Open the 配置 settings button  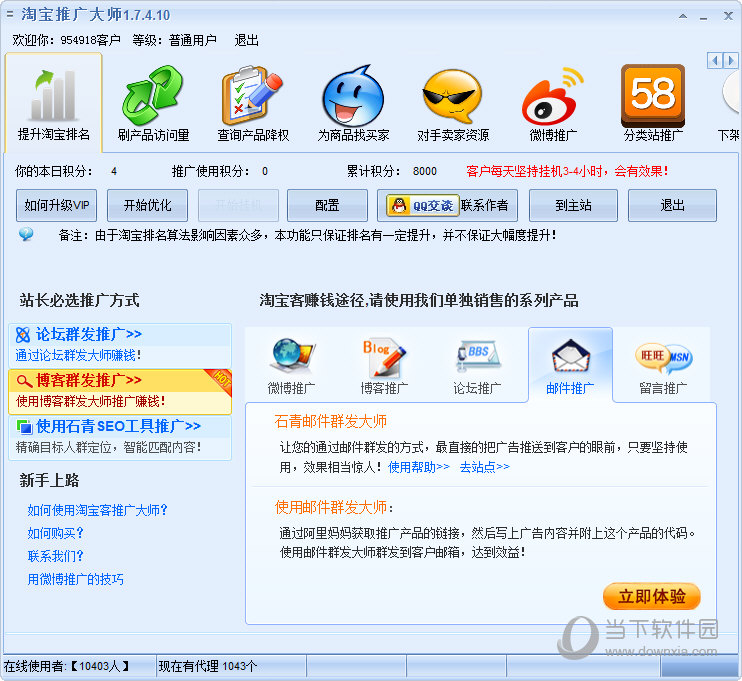[x=327, y=205]
